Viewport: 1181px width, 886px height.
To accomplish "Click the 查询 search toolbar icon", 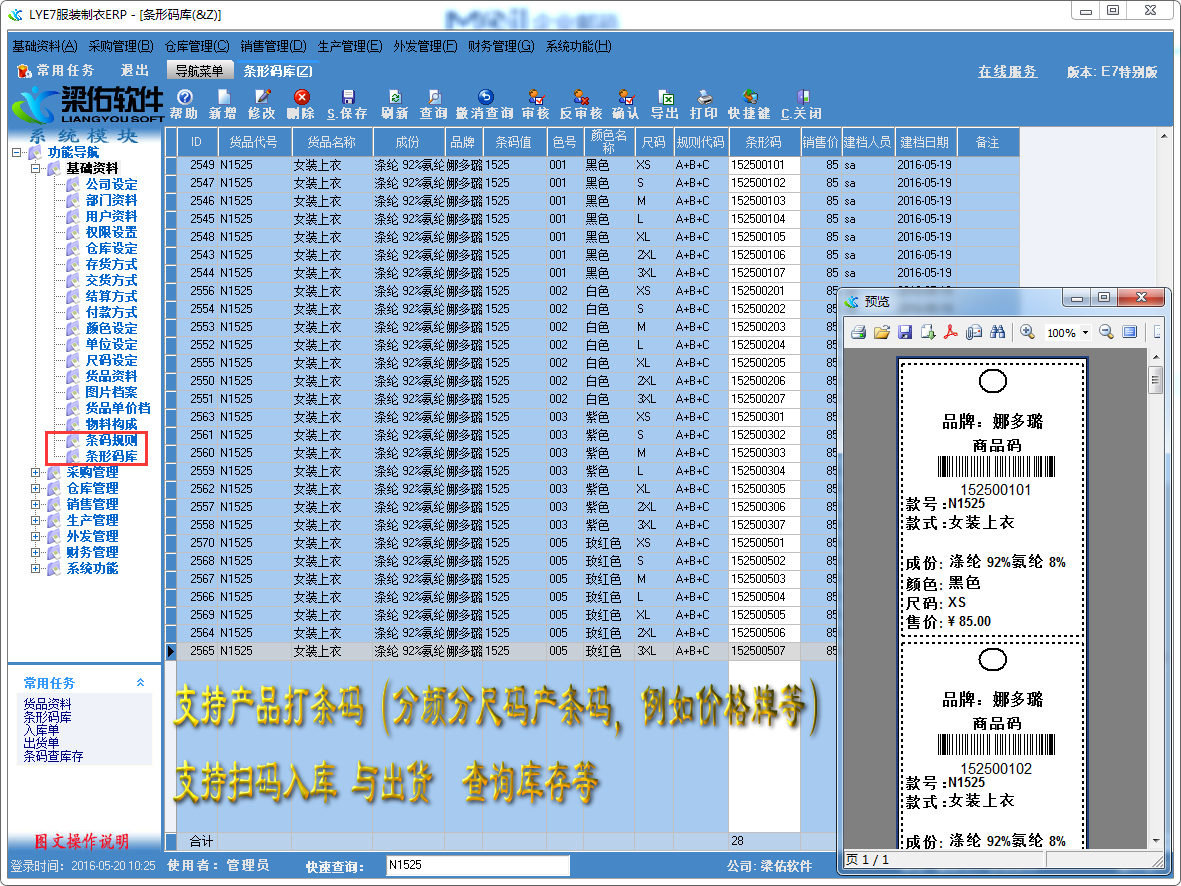I will [434, 97].
